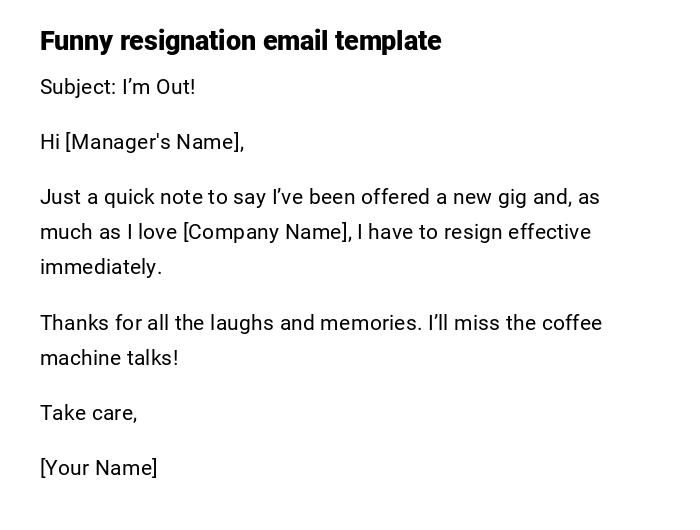
Task: Click the "[Manager's Name]" placeholder
Action: pyautogui.click(x=154, y=142)
